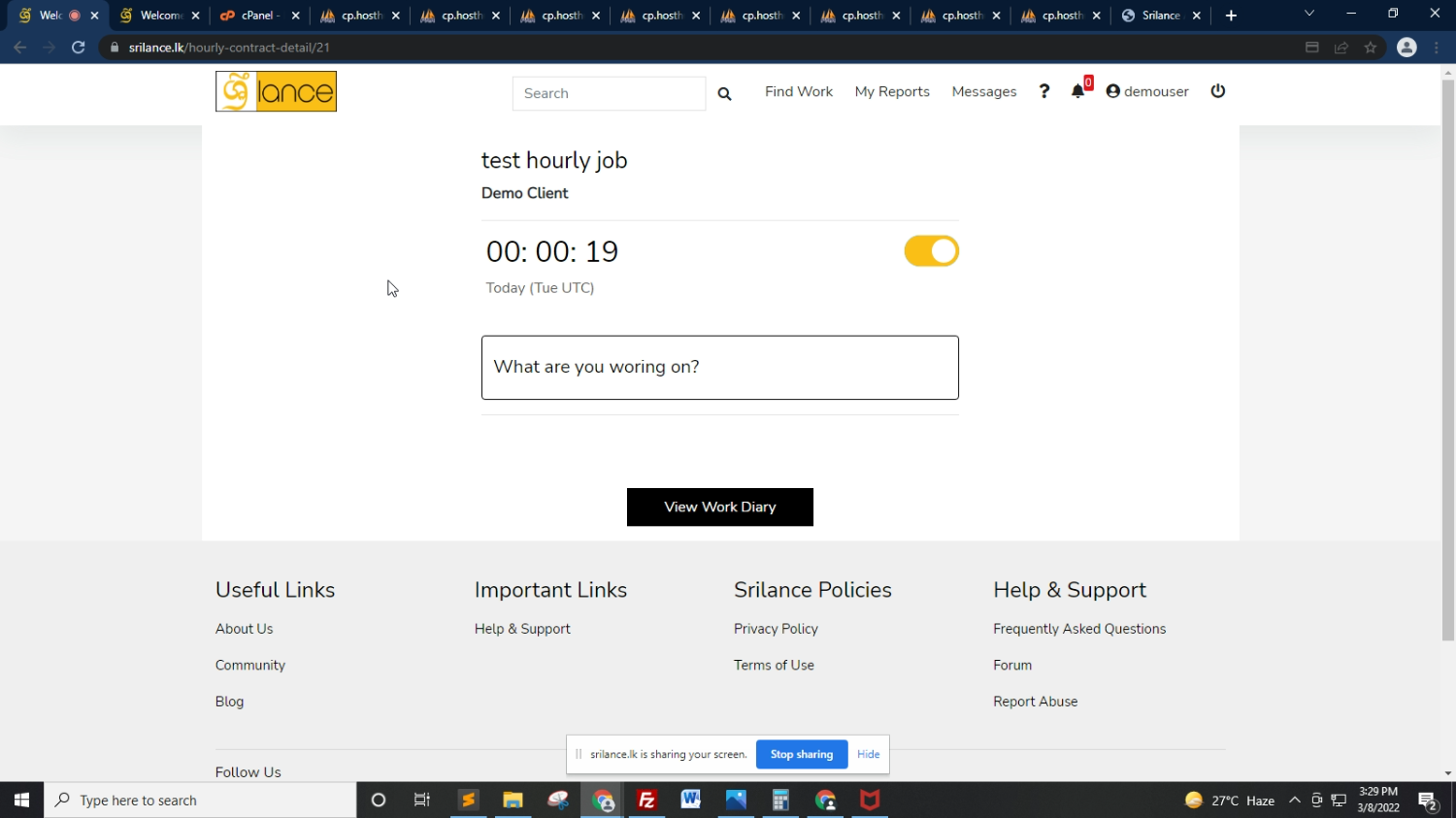Open Microsoft Word from taskbar

click(x=691, y=801)
